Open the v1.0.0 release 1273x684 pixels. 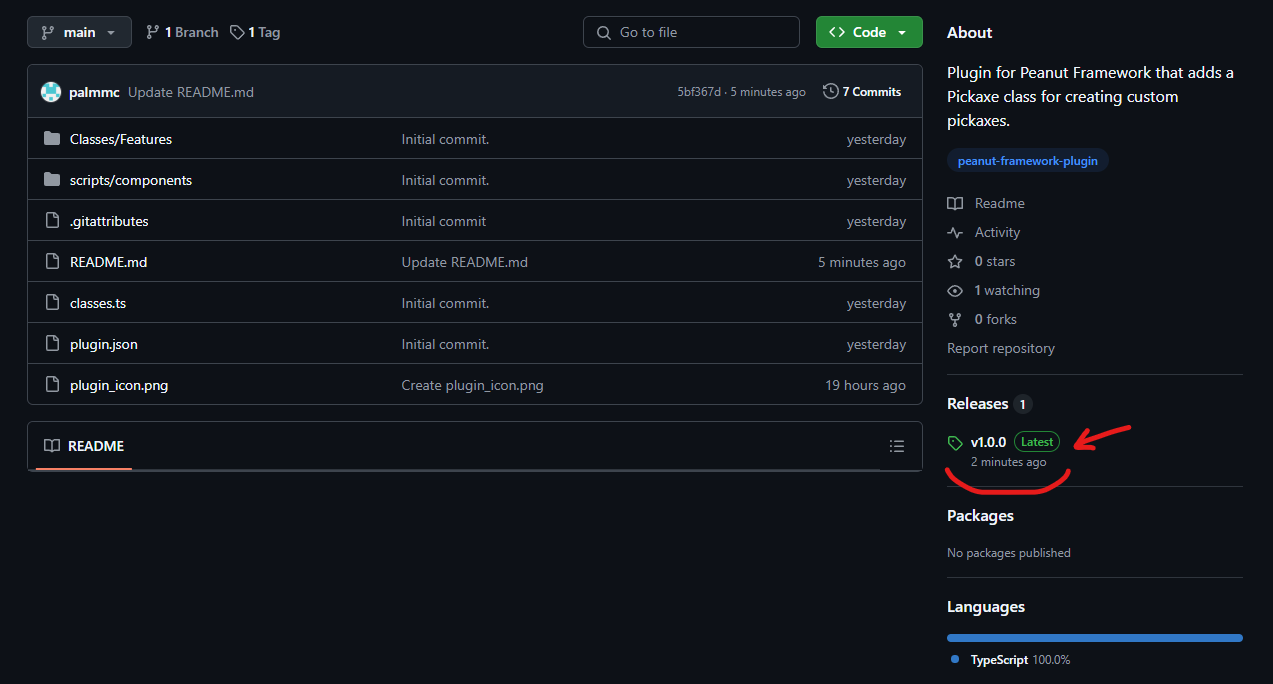(x=988, y=442)
